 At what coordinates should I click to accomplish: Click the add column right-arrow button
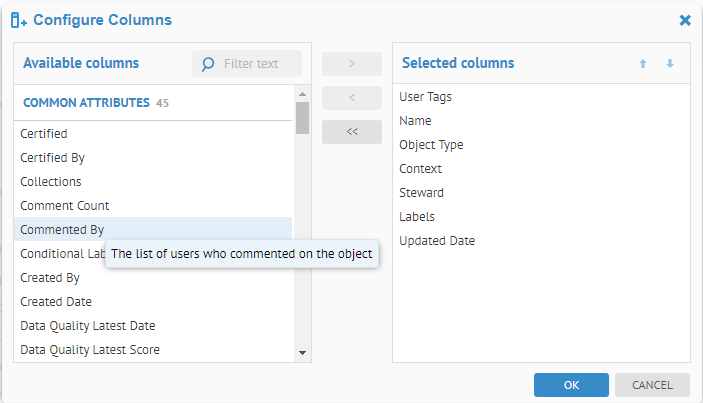tap(351, 64)
